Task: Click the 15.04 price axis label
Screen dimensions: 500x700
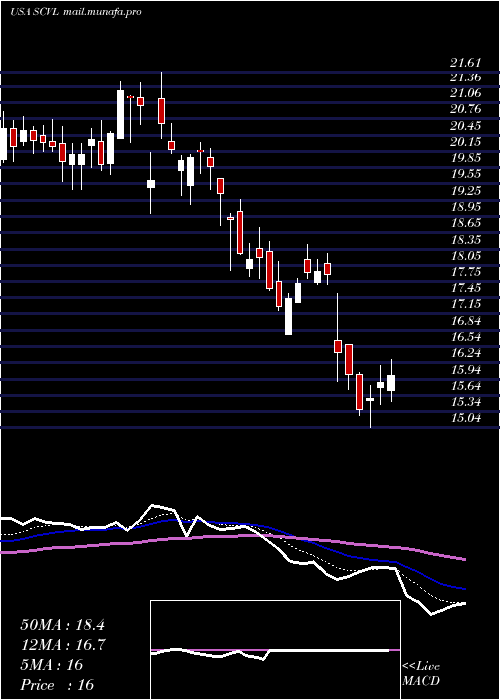Action: click(465, 418)
